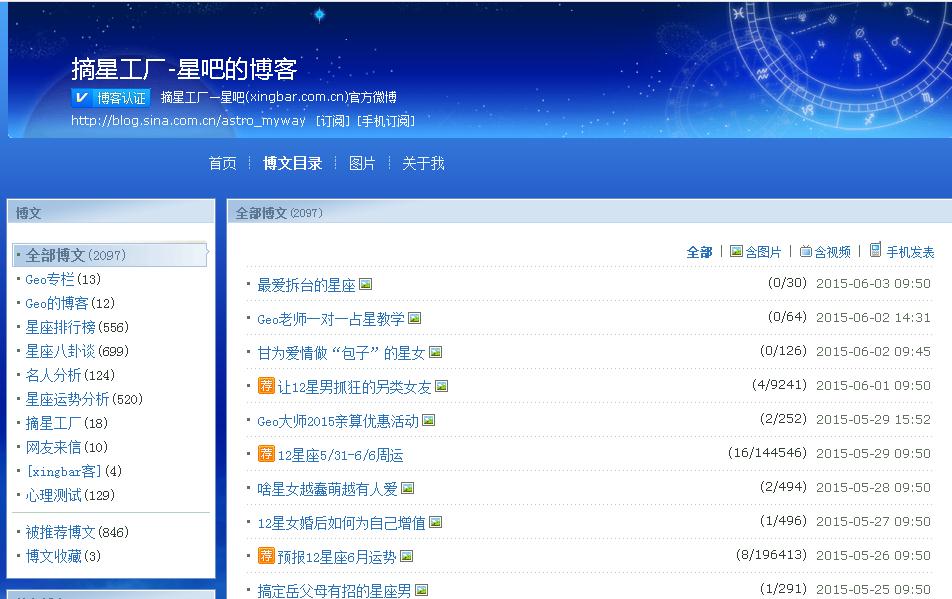Screen dimensions: 952x599
Task: Open the 星座八卦谈 category
Action: 76,351
